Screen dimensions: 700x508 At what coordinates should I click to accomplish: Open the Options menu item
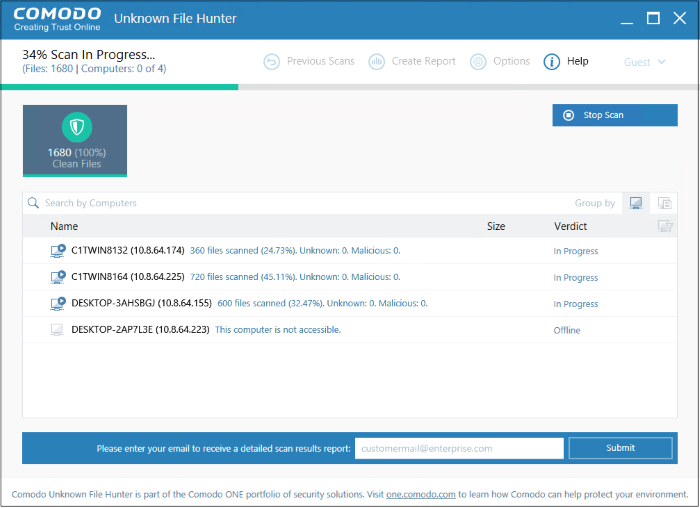(x=500, y=62)
